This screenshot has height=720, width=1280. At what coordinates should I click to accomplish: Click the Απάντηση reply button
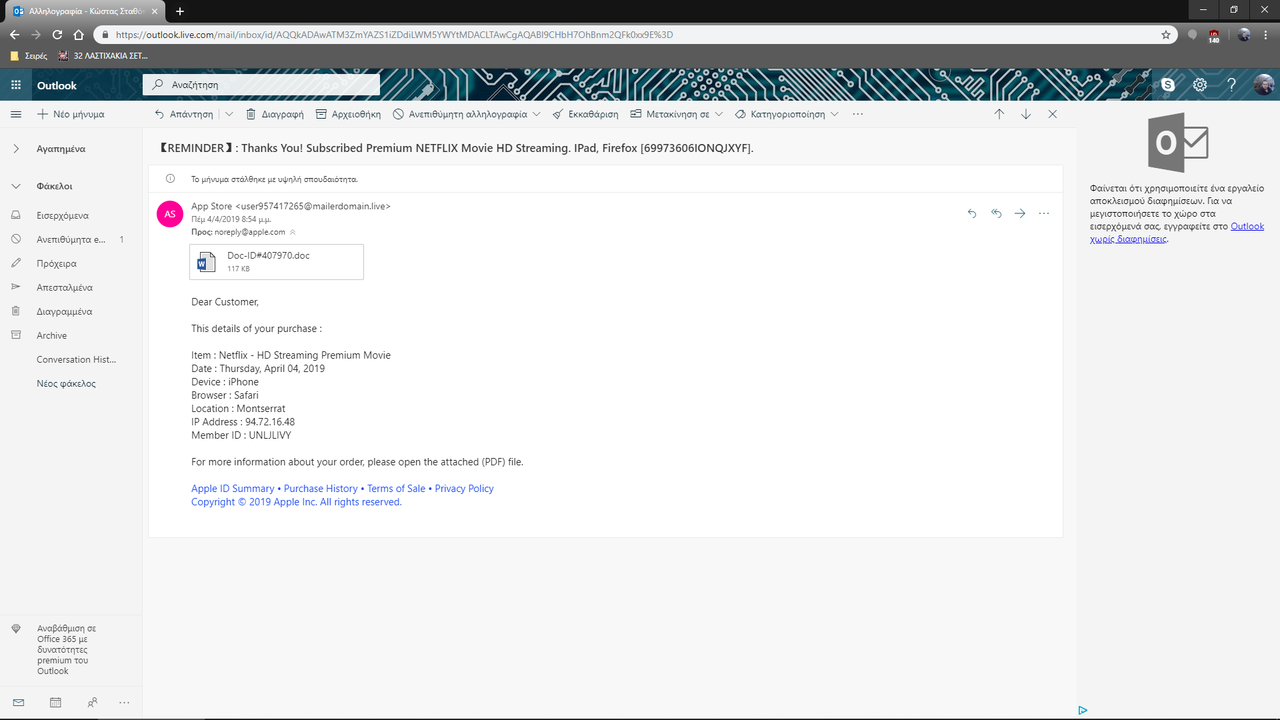click(184, 114)
